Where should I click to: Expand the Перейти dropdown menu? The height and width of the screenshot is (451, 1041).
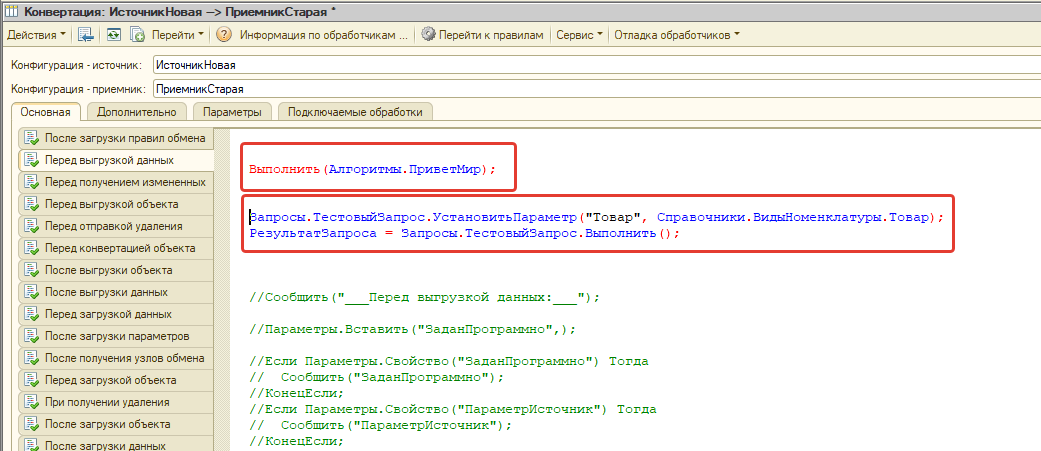177,35
